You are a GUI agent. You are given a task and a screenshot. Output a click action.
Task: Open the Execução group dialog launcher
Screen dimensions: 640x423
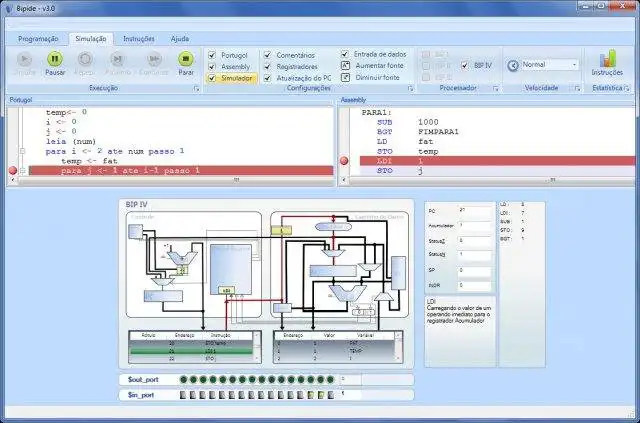[x=196, y=88]
